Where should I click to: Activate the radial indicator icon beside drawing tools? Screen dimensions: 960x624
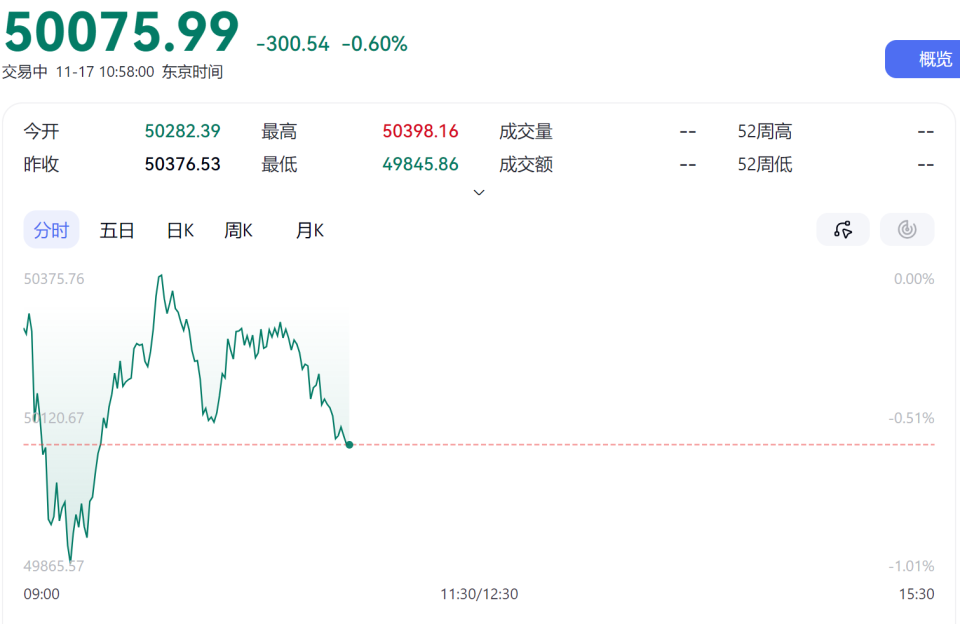click(907, 229)
